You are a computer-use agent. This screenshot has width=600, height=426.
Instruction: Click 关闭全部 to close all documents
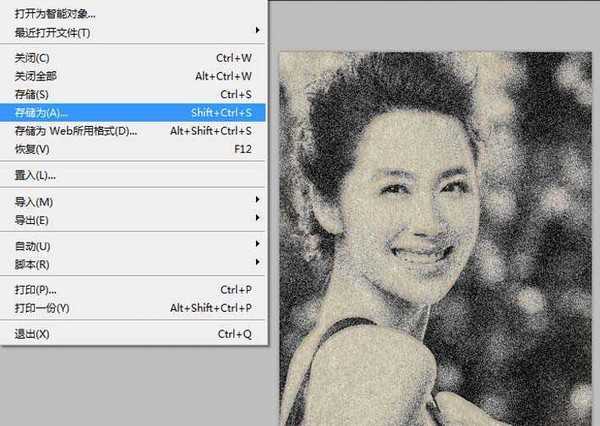click(x=38, y=76)
